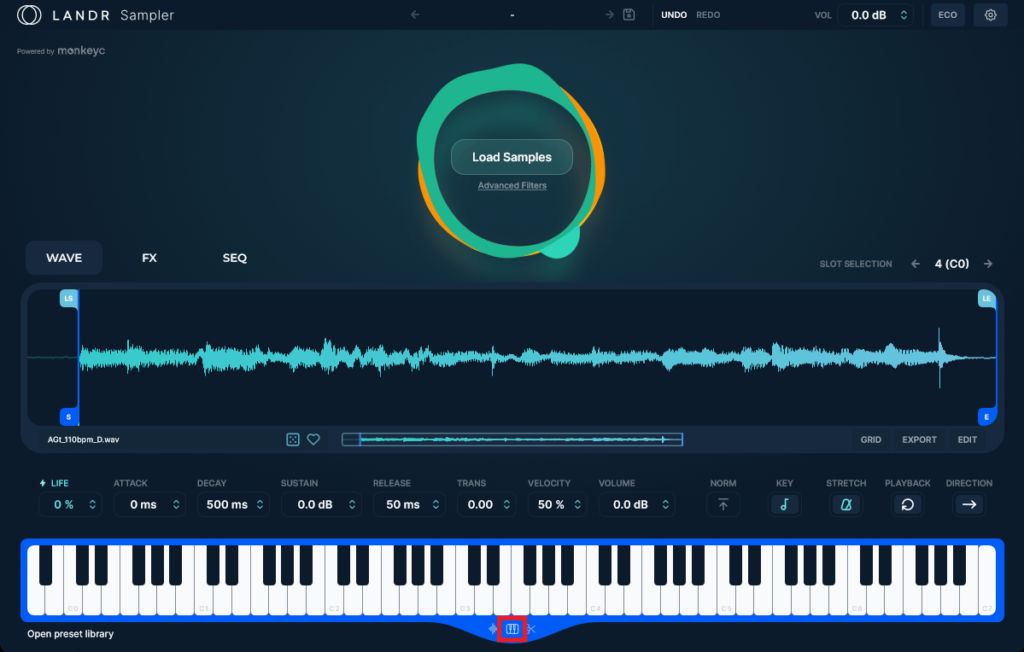Click the VELOCITY 50 % value

(x=551, y=504)
